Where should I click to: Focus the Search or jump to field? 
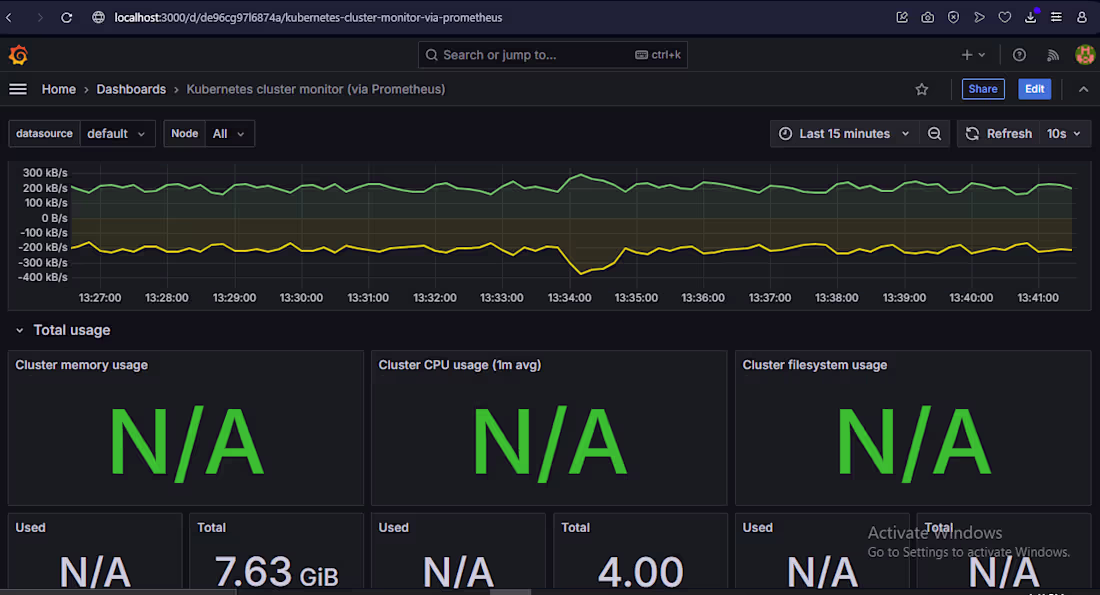tap(553, 55)
